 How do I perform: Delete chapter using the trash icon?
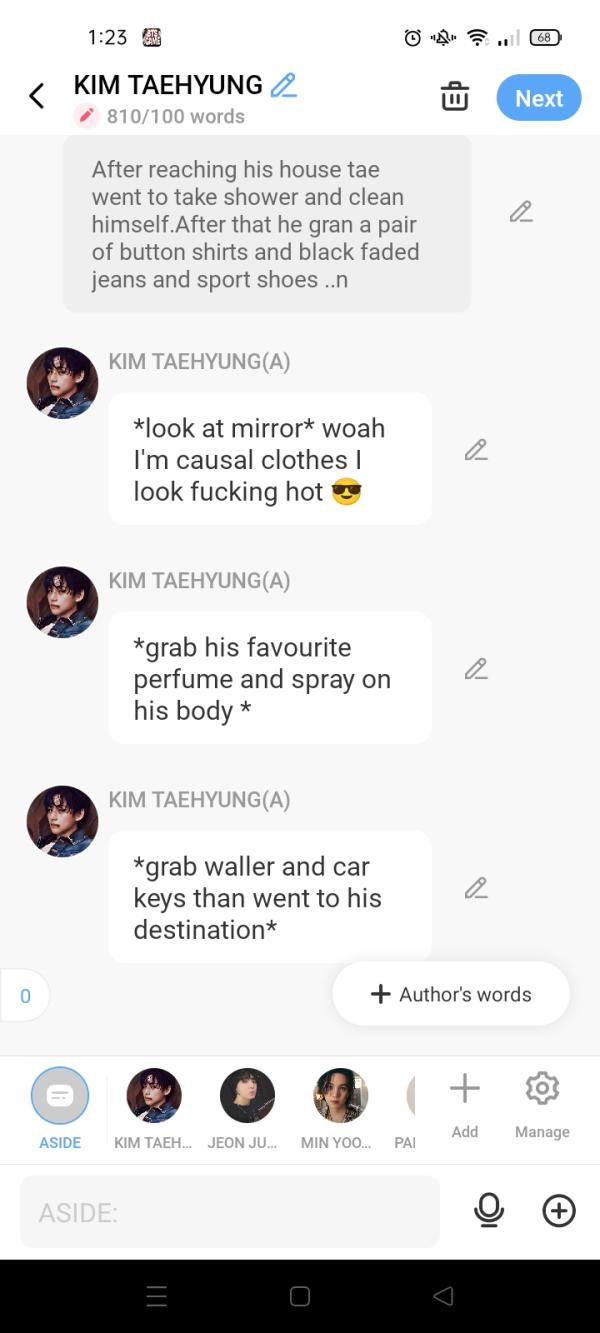point(455,97)
